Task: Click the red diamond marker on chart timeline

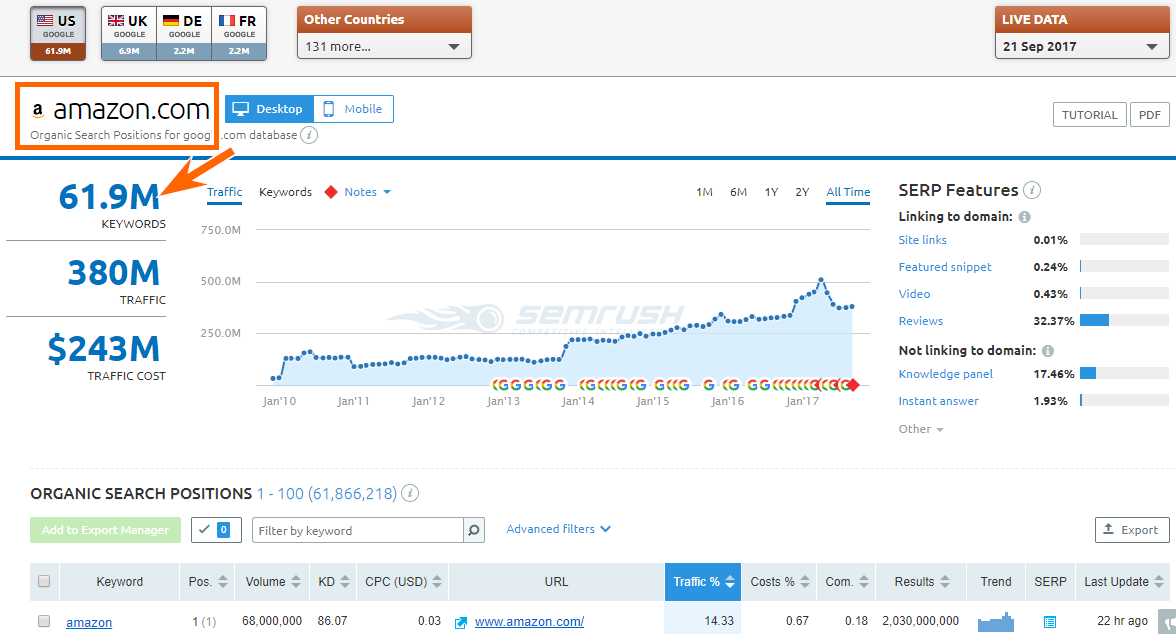Action: click(x=853, y=385)
